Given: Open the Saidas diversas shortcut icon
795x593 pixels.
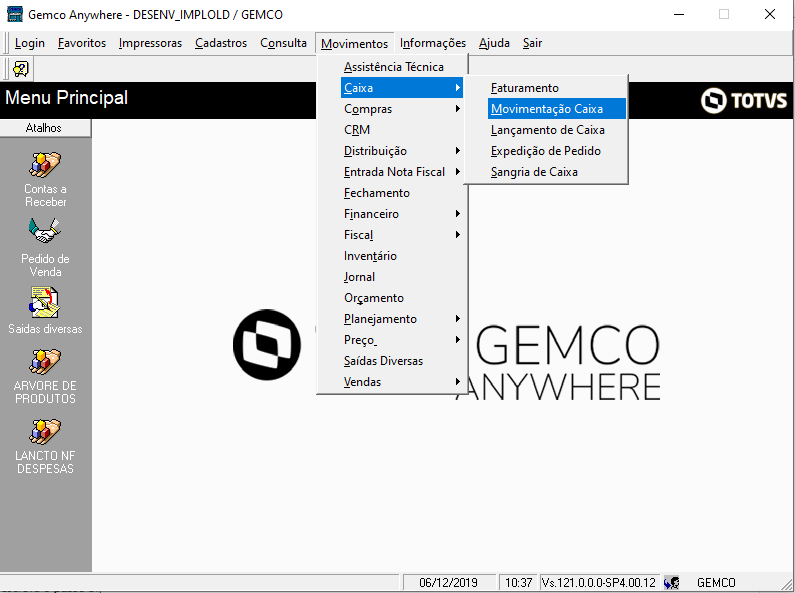Looking at the screenshot, I should 45,303.
